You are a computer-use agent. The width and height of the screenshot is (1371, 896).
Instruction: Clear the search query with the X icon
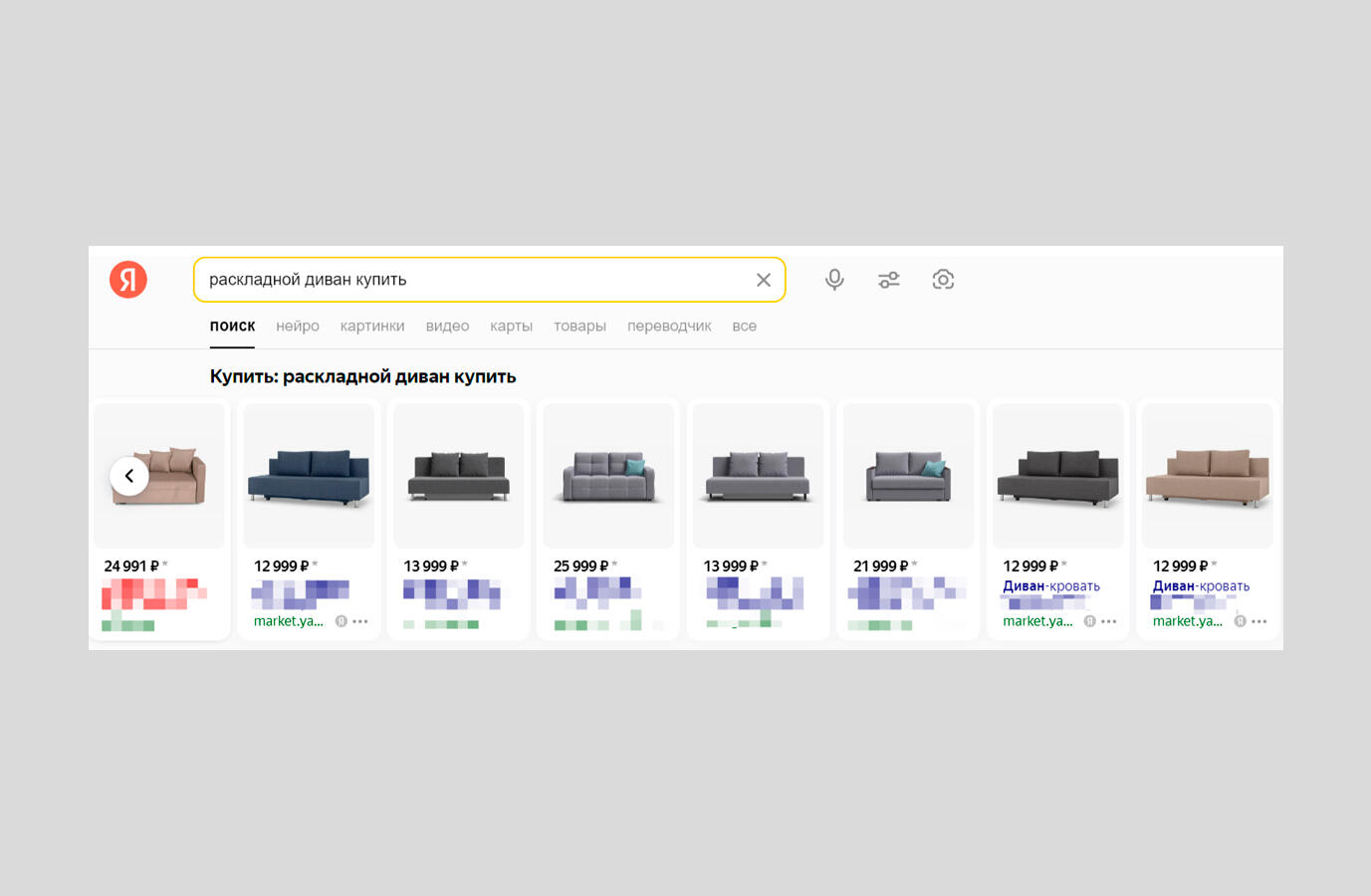click(764, 280)
